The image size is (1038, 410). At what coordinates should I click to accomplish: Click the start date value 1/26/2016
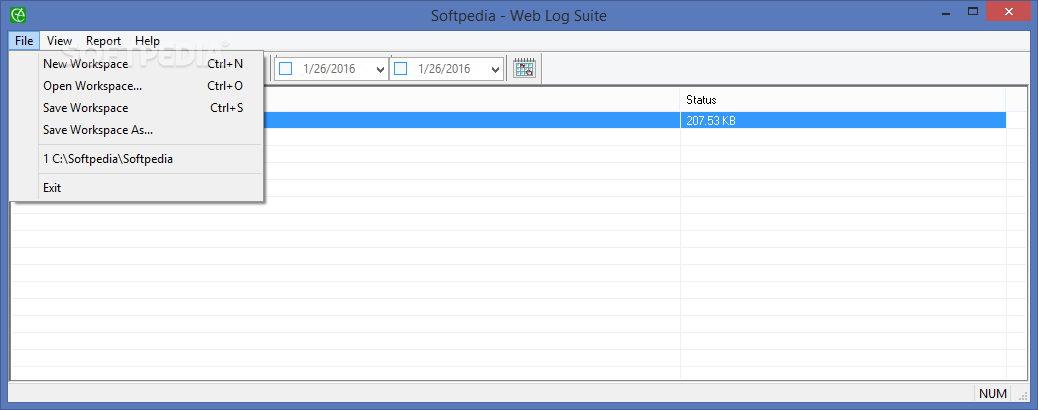(329, 68)
